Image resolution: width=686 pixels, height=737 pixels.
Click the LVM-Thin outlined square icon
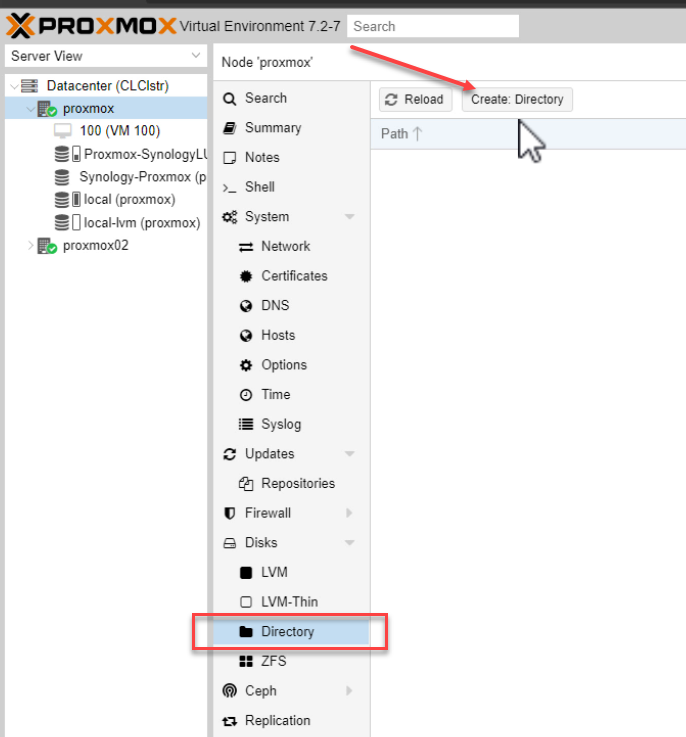(246, 602)
